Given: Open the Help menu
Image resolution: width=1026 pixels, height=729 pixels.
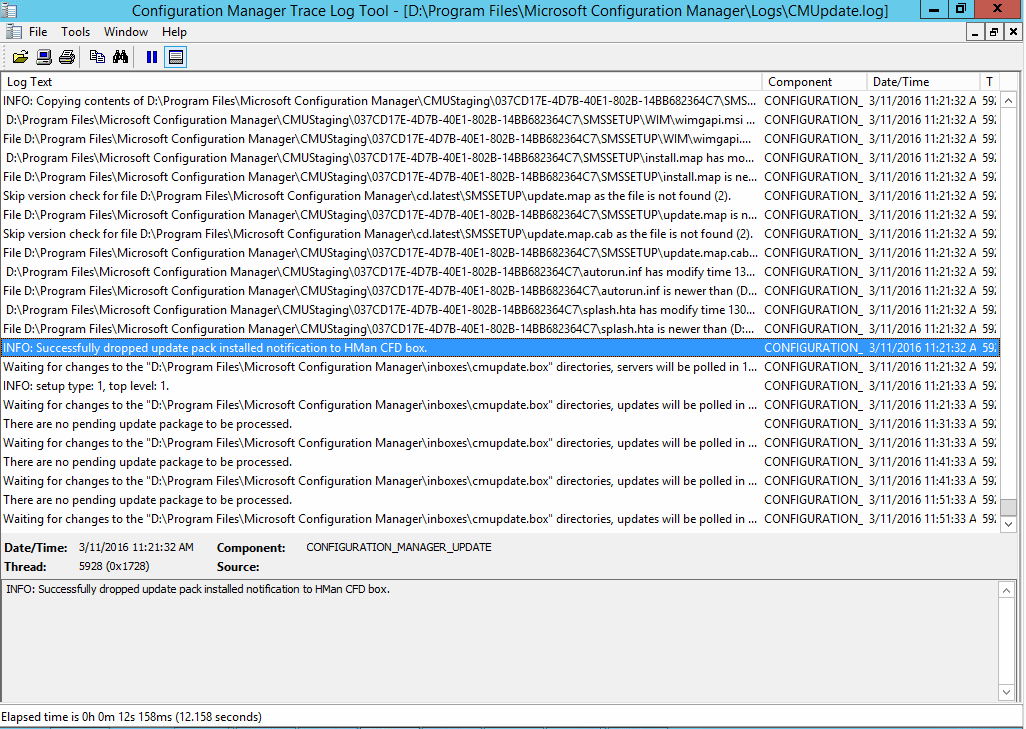Looking at the screenshot, I should 174,31.
